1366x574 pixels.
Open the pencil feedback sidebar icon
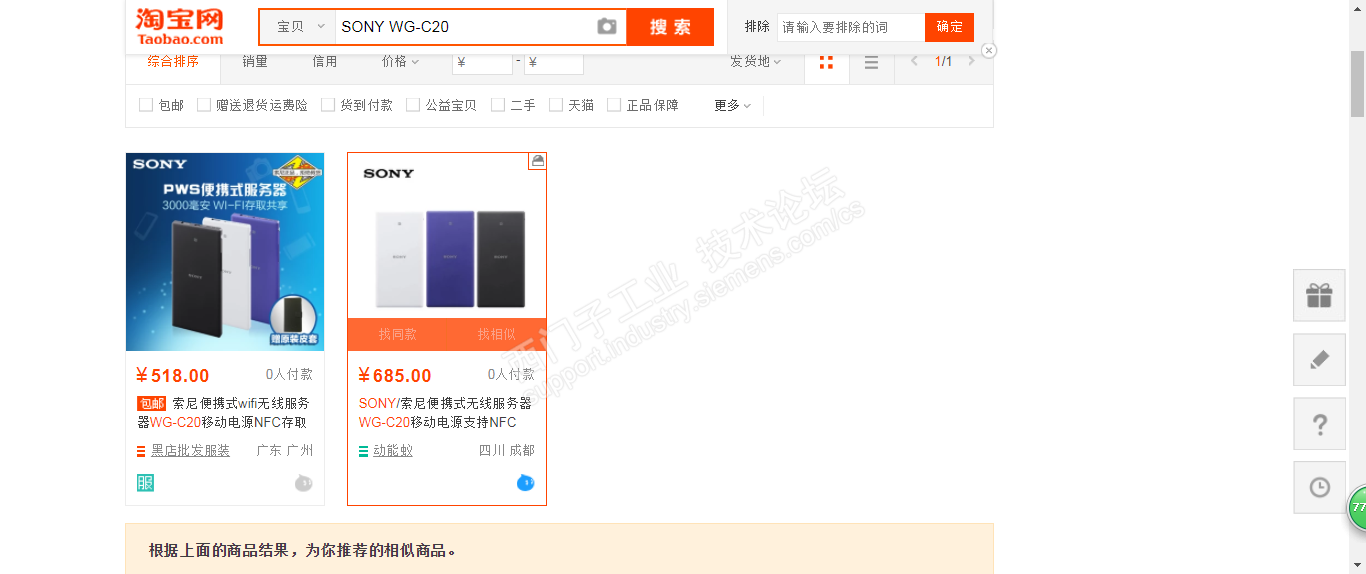click(1319, 359)
